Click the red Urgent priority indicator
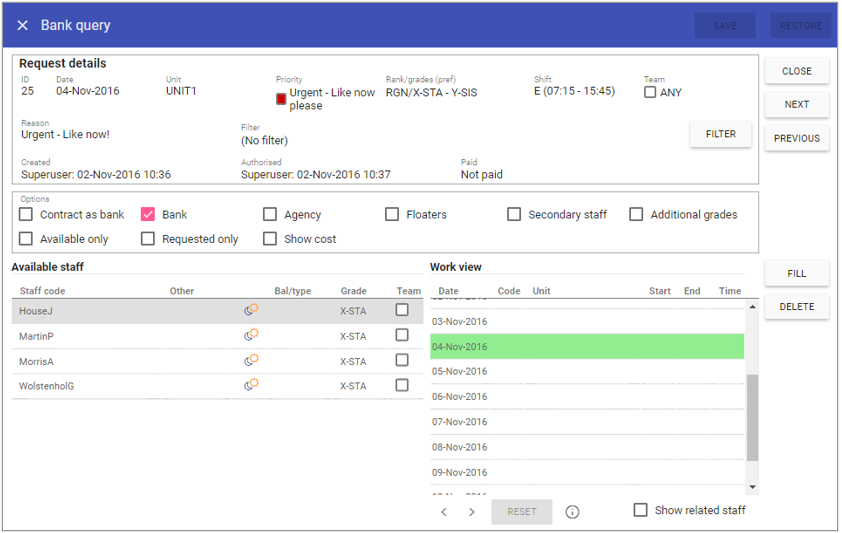This screenshot has height=533, width=842. point(281,99)
